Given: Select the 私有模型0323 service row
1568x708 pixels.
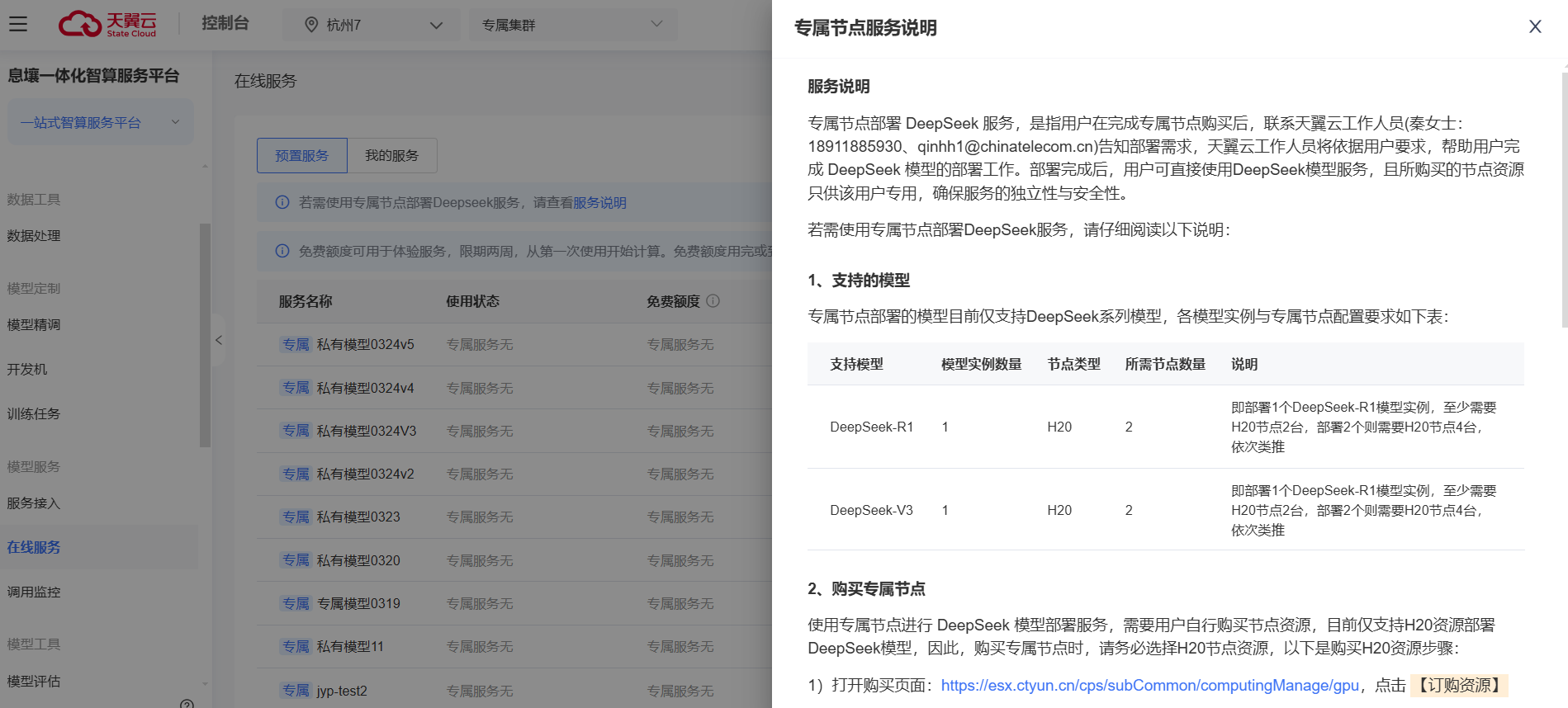Looking at the screenshot, I should click(514, 517).
